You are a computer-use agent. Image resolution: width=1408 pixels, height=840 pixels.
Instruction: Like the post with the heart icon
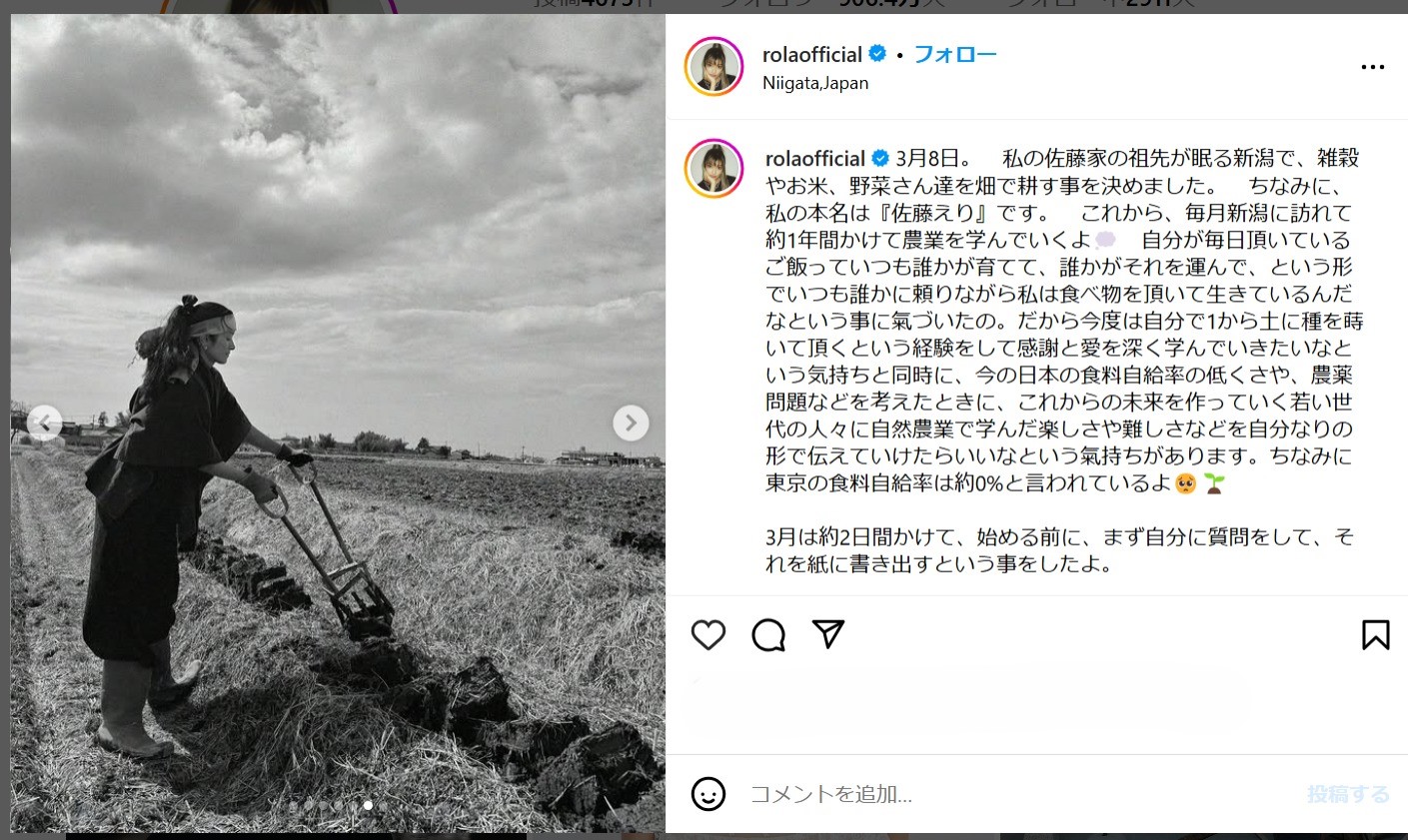(708, 635)
